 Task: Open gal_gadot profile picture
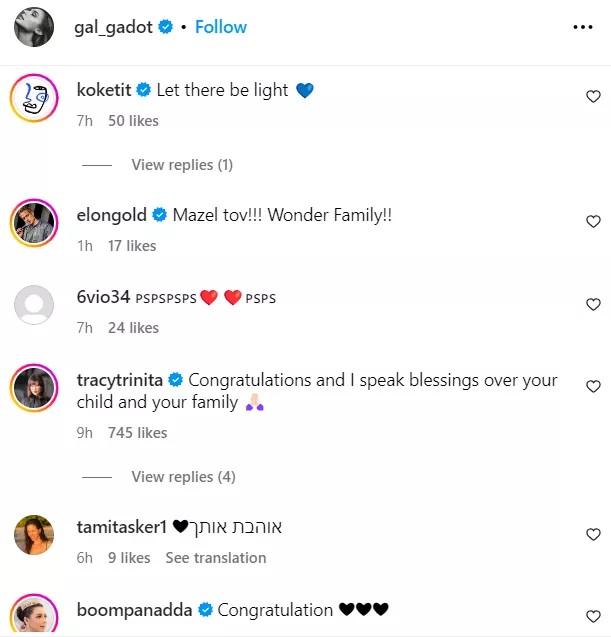(33, 27)
